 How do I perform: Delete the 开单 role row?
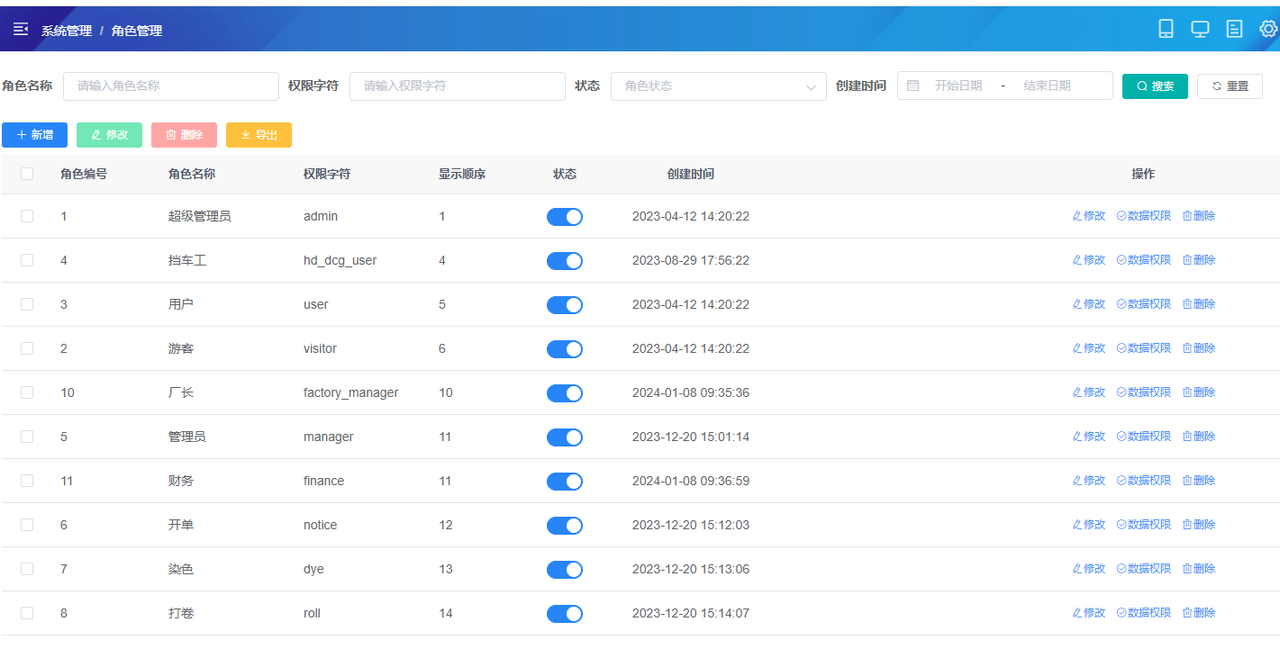pos(1199,524)
